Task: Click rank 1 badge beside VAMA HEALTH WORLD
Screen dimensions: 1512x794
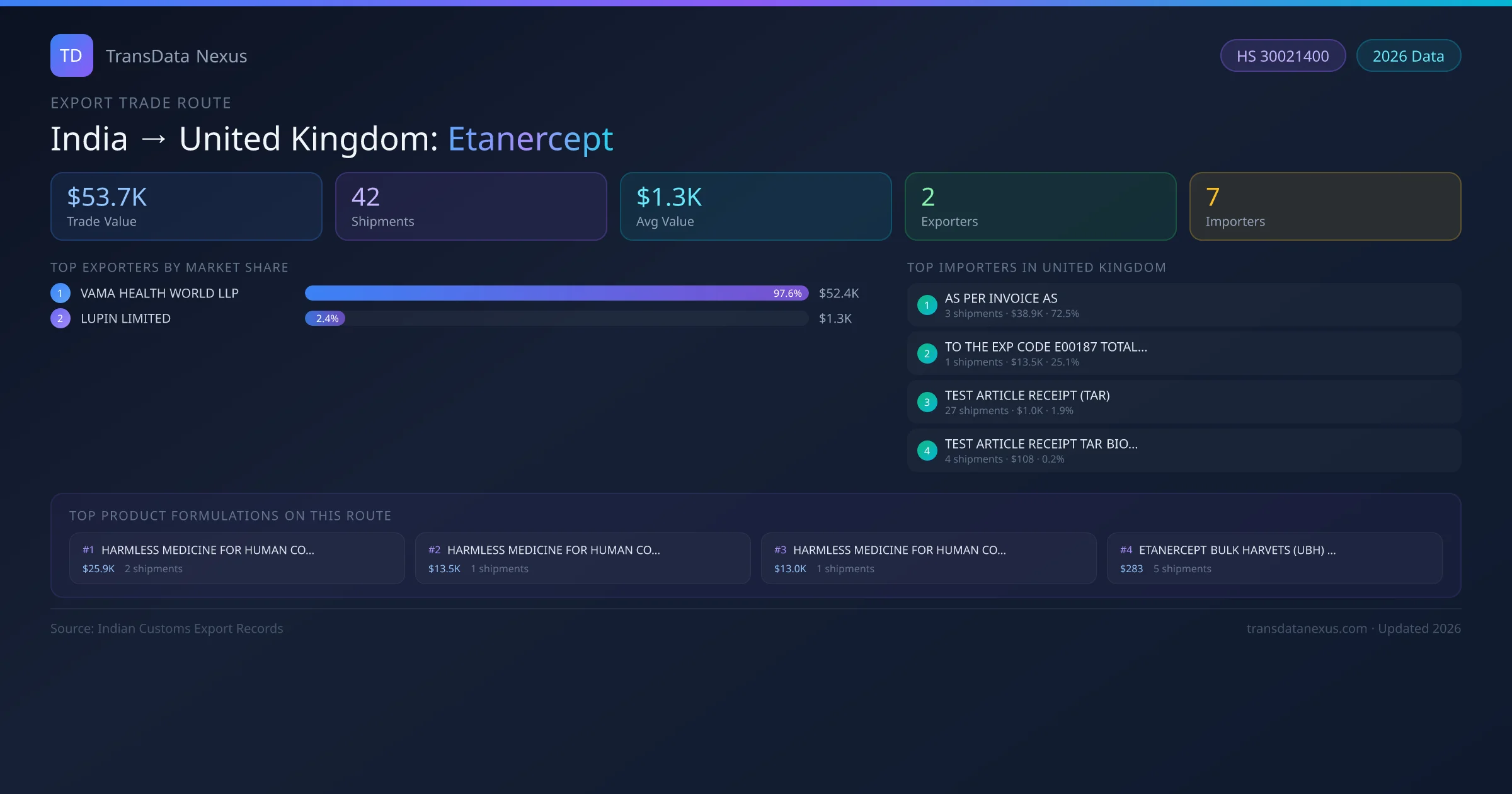Action: 60,293
